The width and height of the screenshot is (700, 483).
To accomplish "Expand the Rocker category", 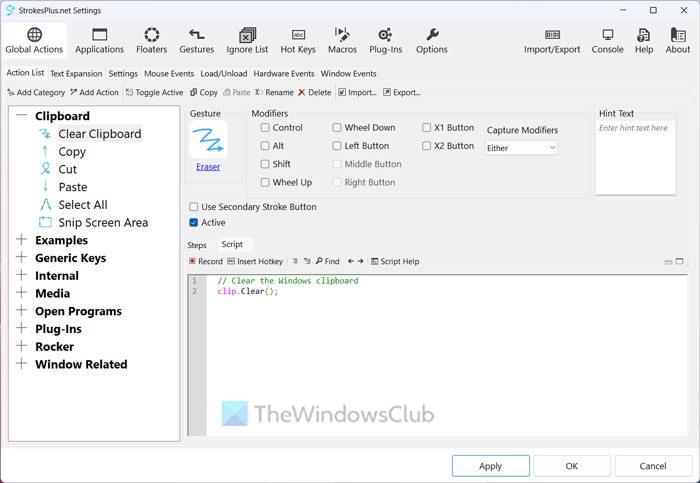I will (21, 346).
